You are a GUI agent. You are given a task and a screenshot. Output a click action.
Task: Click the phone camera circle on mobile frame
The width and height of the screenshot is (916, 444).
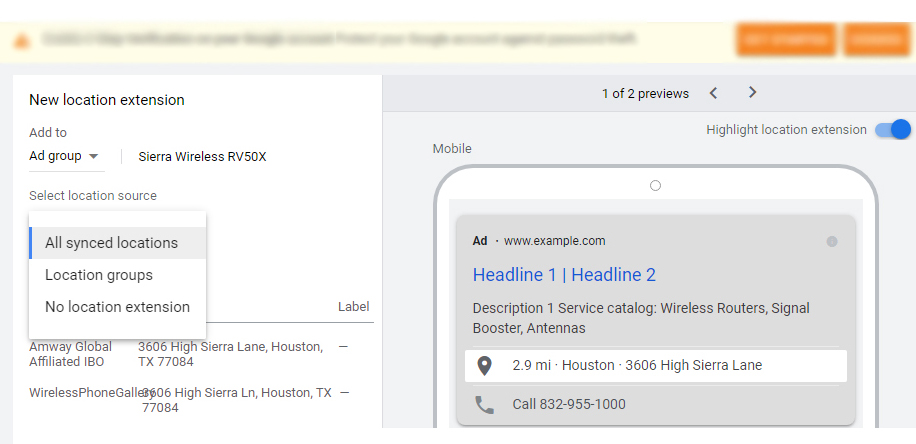(x=655, y=185)
